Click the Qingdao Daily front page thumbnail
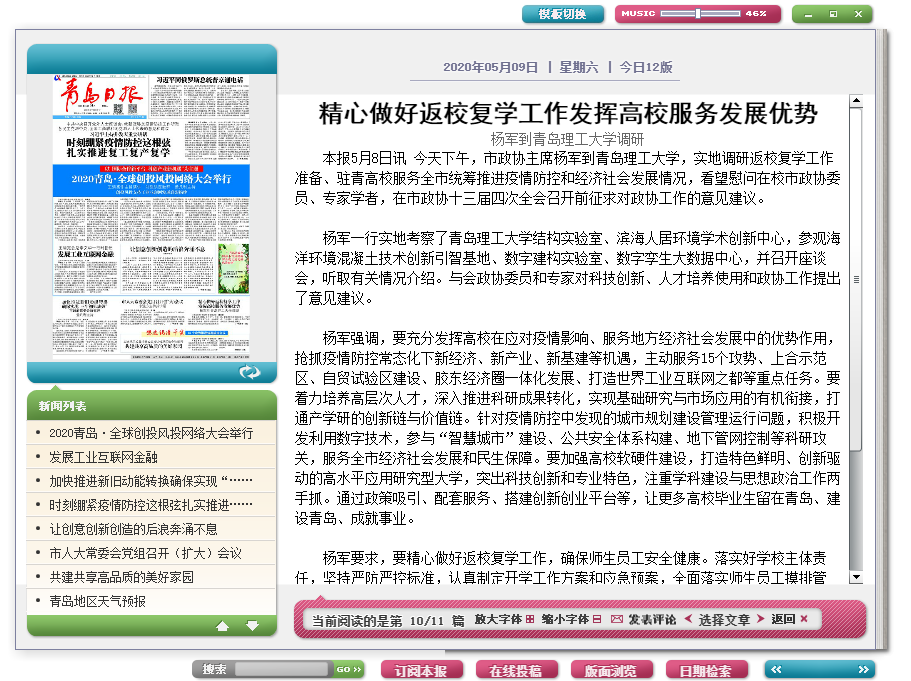This screenshot has height=681, width=911. pos(152,216)
